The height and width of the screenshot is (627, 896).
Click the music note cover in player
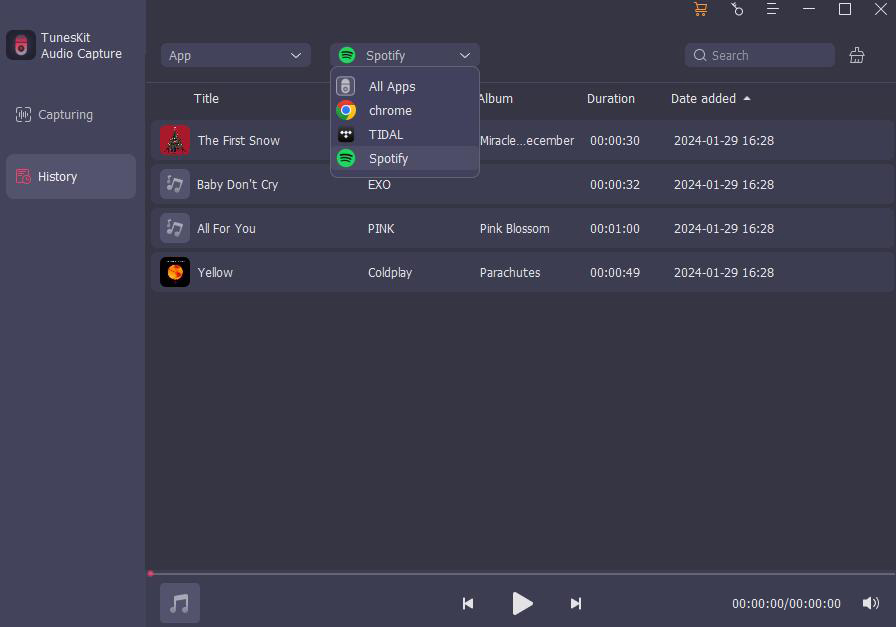(x=179, y=603)
